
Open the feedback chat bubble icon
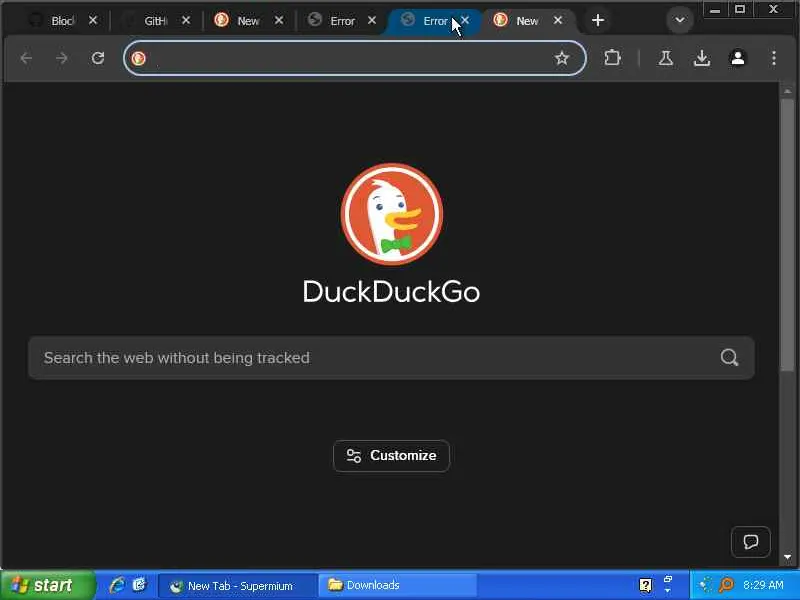click(x=751, y=542)
